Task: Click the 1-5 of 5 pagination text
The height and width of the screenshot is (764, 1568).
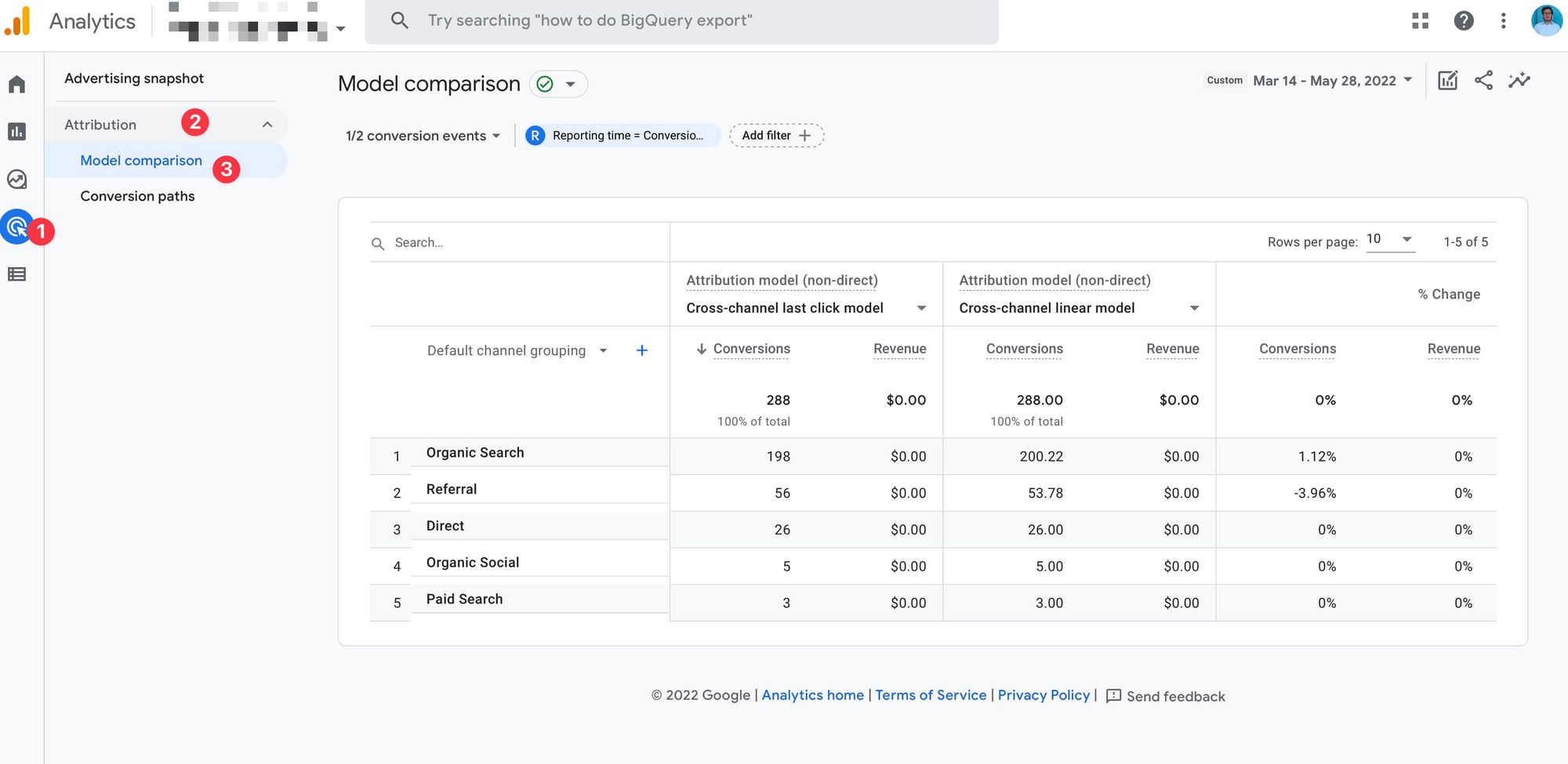Action: (1465, 242)
